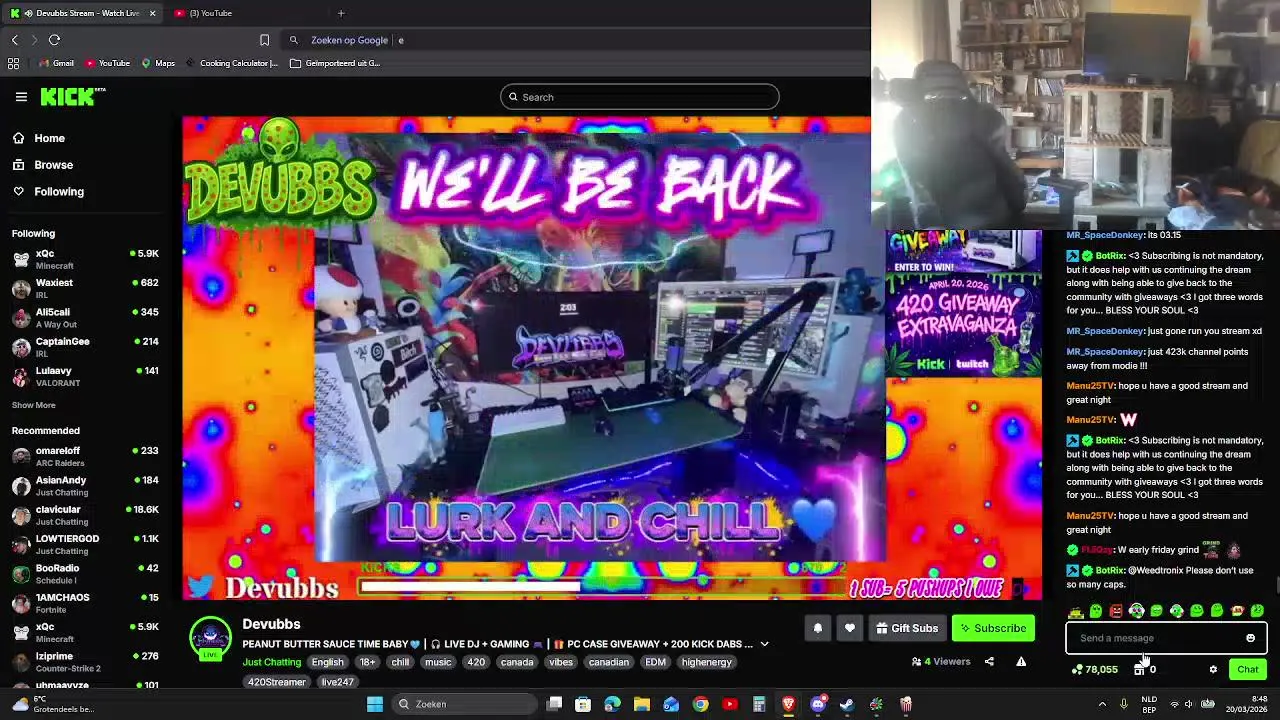Screen dimensions: 1280x720
Task: Open Browse in Kick sidebar
Action: 53,165
